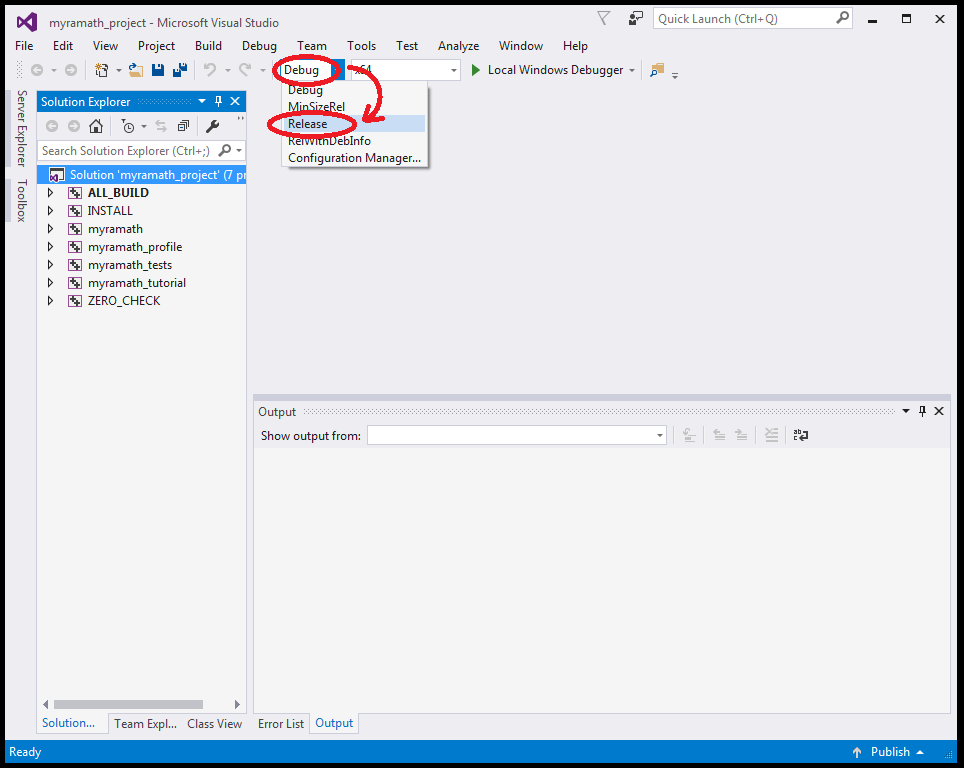Close the Solution Explorer panel
This screenshot has height=768, width=964.
235,101
